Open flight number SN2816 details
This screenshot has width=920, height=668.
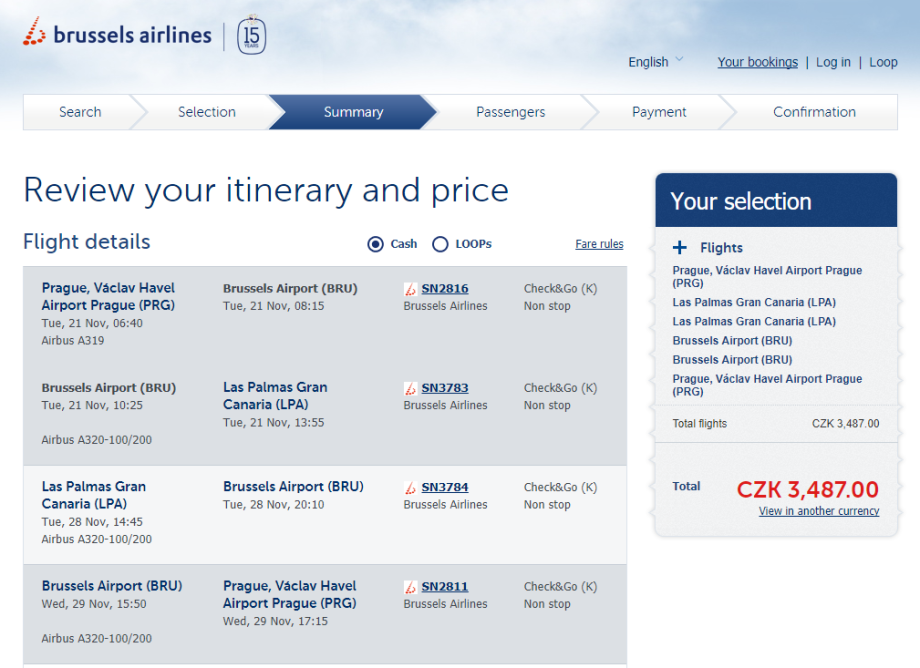[445, 289]
